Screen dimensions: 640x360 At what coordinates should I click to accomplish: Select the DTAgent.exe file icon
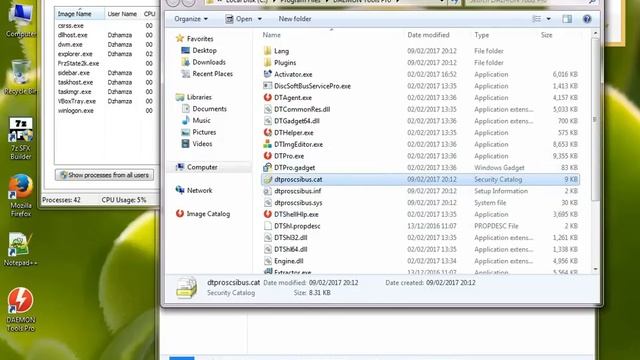pyautogui.click(x=267, y=98)
